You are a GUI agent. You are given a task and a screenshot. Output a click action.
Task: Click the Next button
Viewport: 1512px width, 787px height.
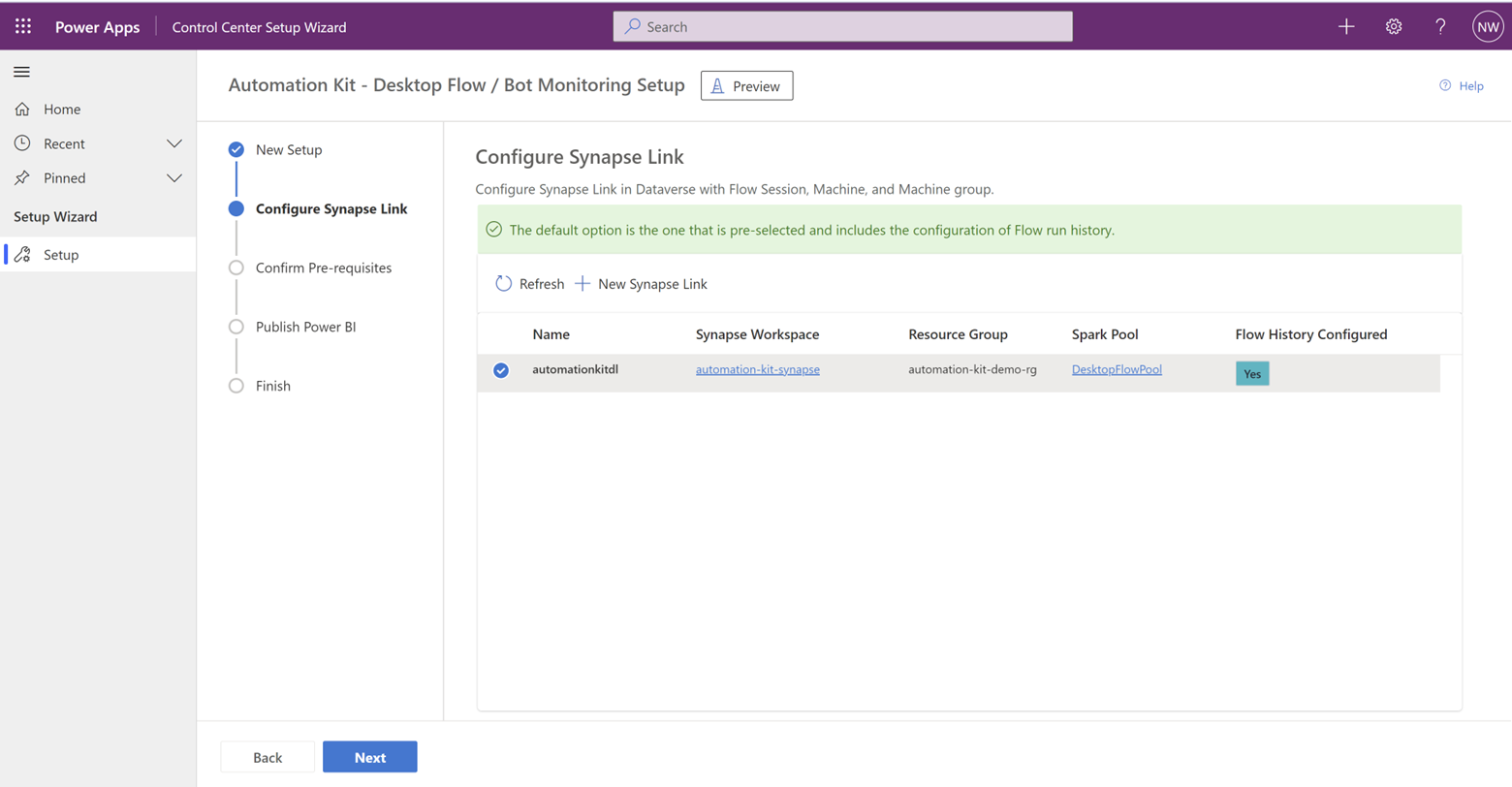370,757
